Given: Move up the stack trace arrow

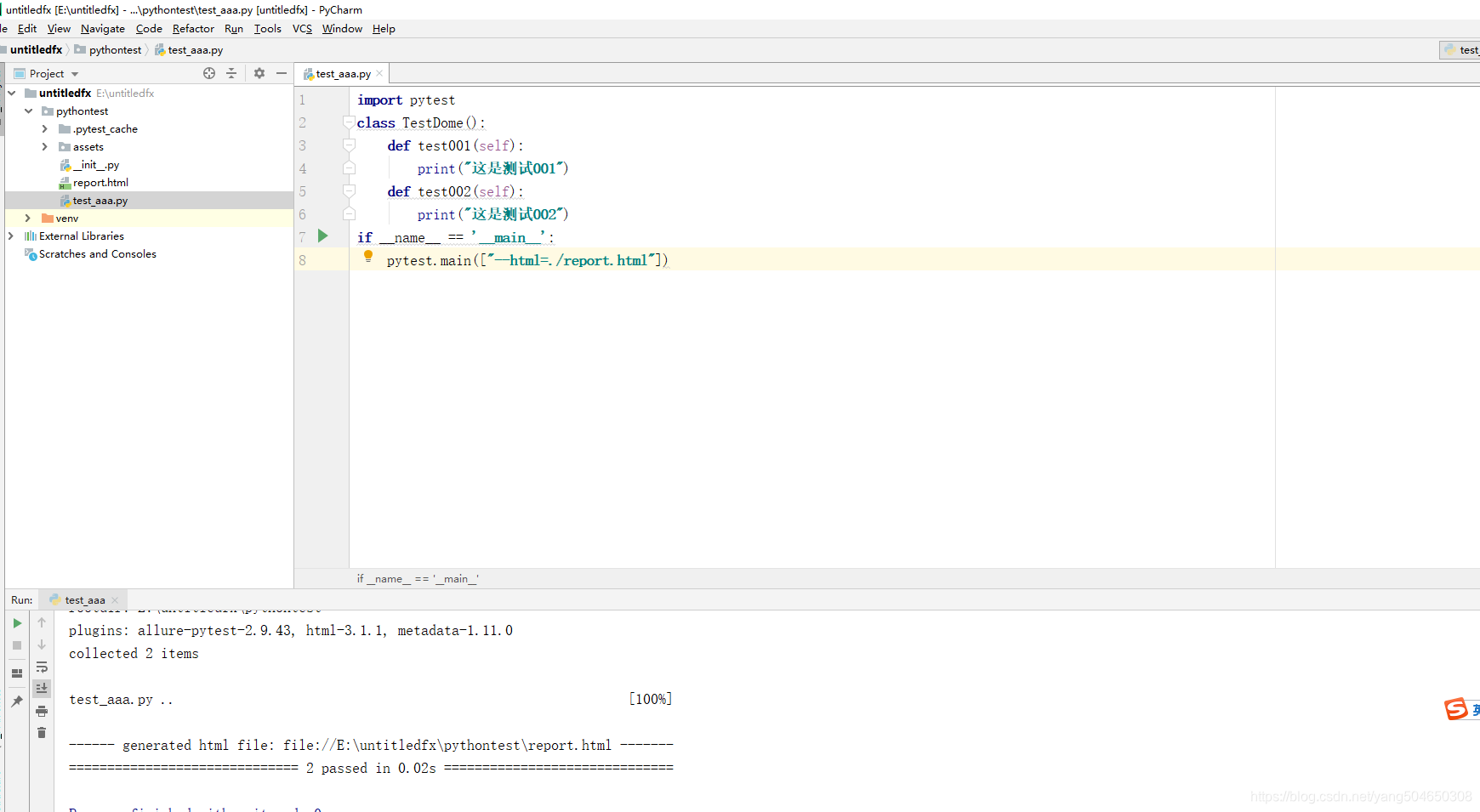Looking at the screenshot, I should [42, 622].
